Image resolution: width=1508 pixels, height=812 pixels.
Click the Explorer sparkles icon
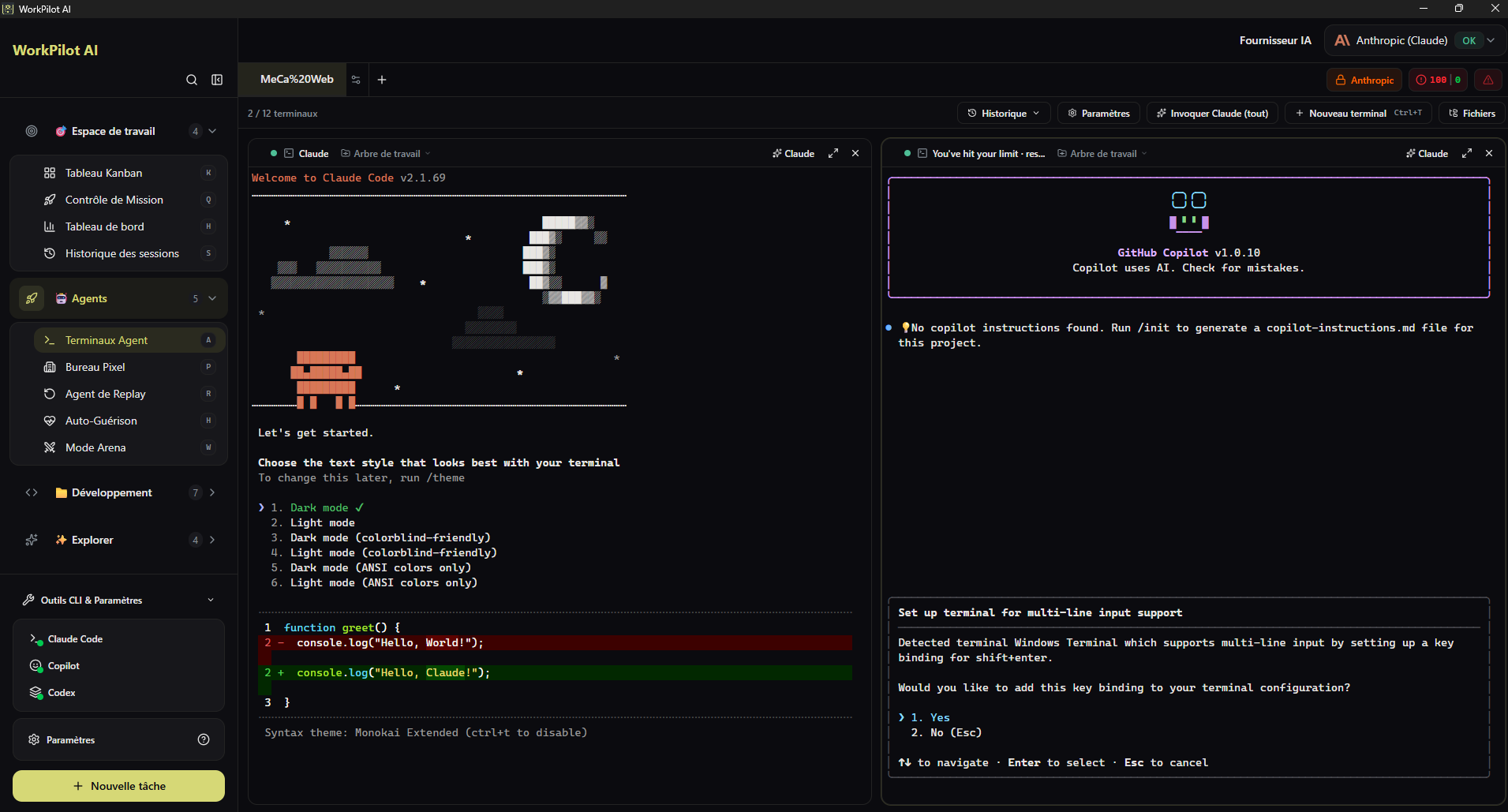click(32, 540)
